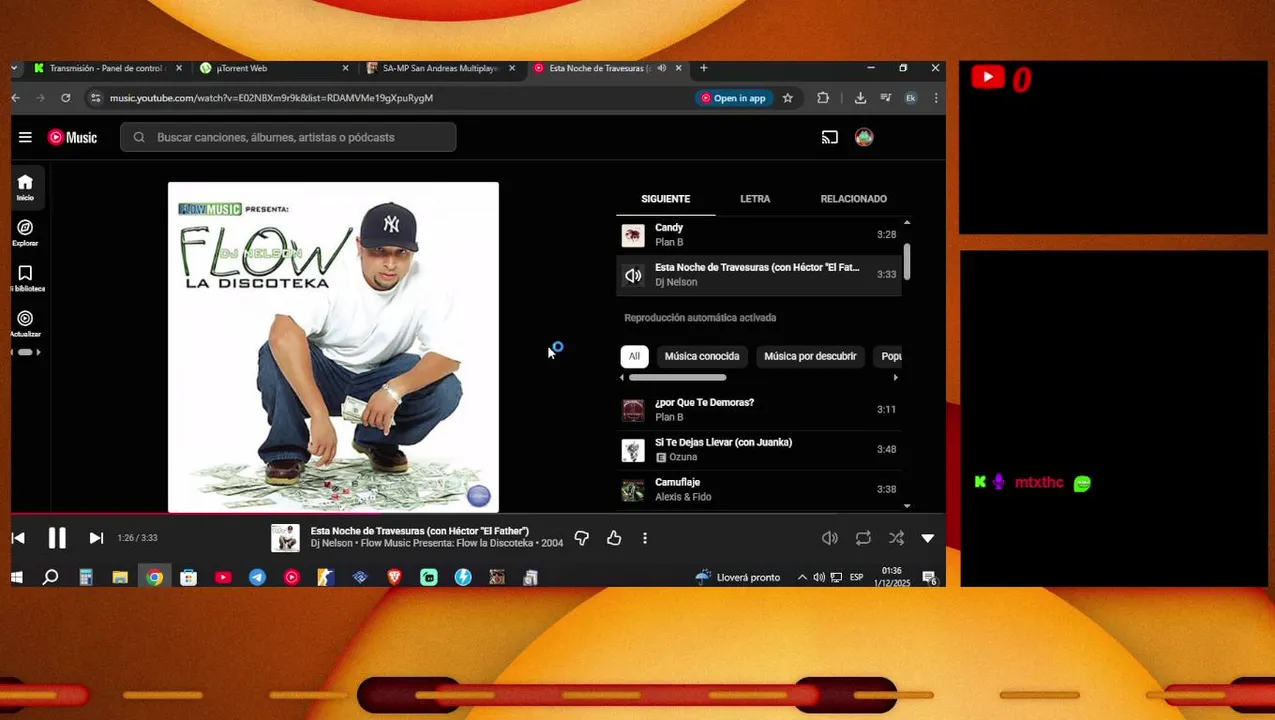
Task: Go to the previous track
Action: click(18, 538)
